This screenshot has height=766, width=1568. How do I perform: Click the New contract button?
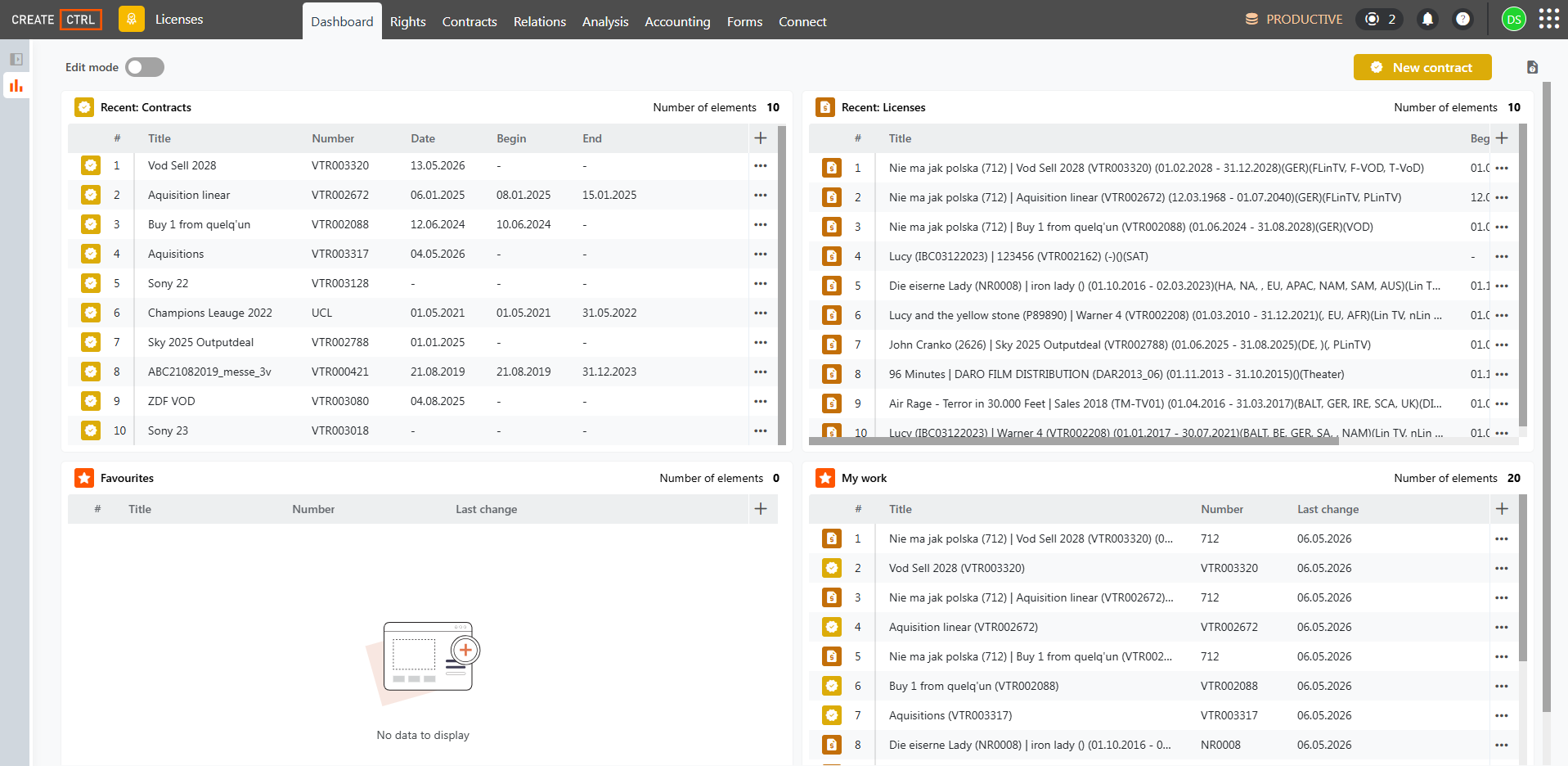click(x=1422, y=67)
